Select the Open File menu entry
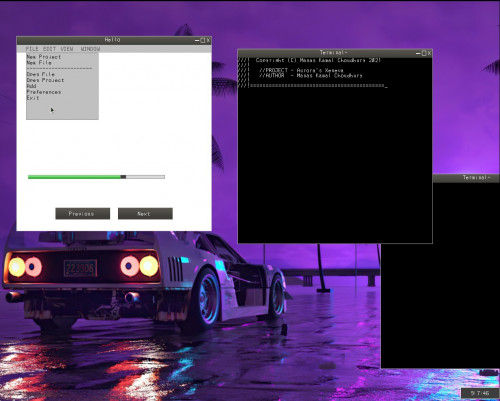This screenshot has width=500, height=401. click(x=40, y=74)
